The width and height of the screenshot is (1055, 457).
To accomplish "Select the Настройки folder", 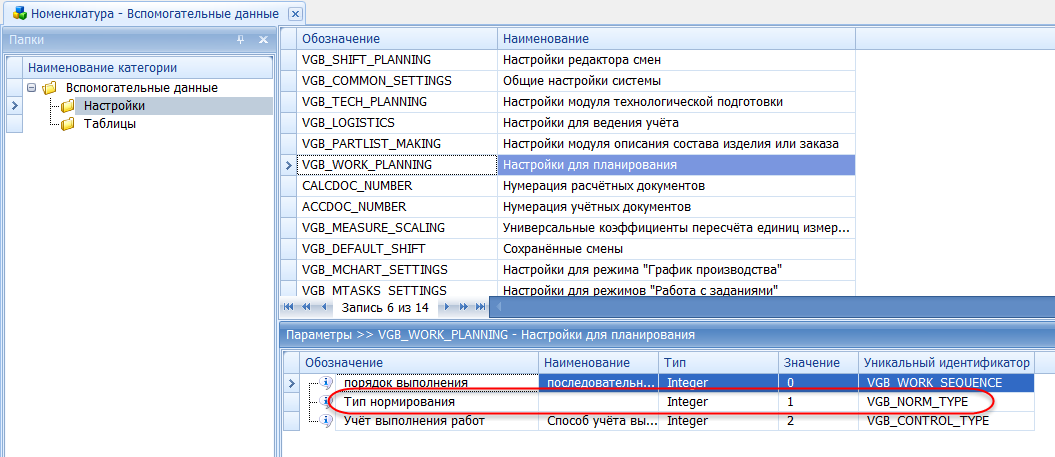I will (113, 106).
